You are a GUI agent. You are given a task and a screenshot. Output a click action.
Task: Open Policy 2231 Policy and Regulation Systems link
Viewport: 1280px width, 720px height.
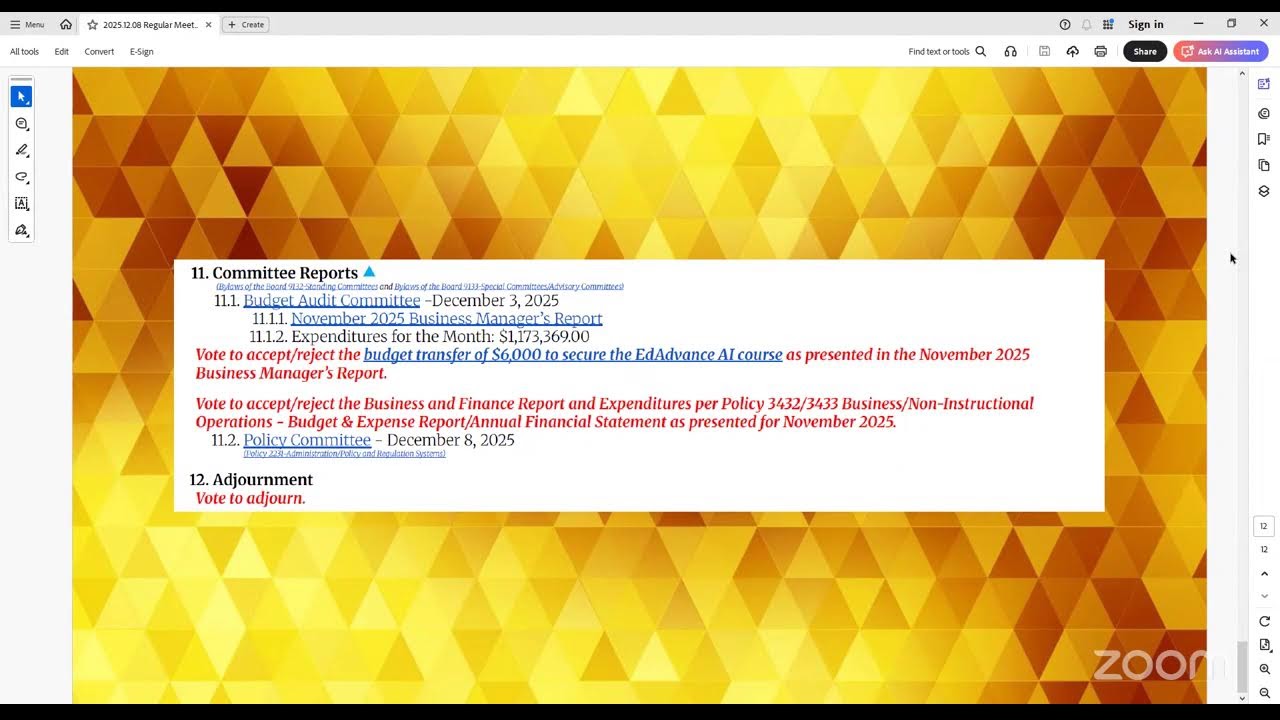344,454
